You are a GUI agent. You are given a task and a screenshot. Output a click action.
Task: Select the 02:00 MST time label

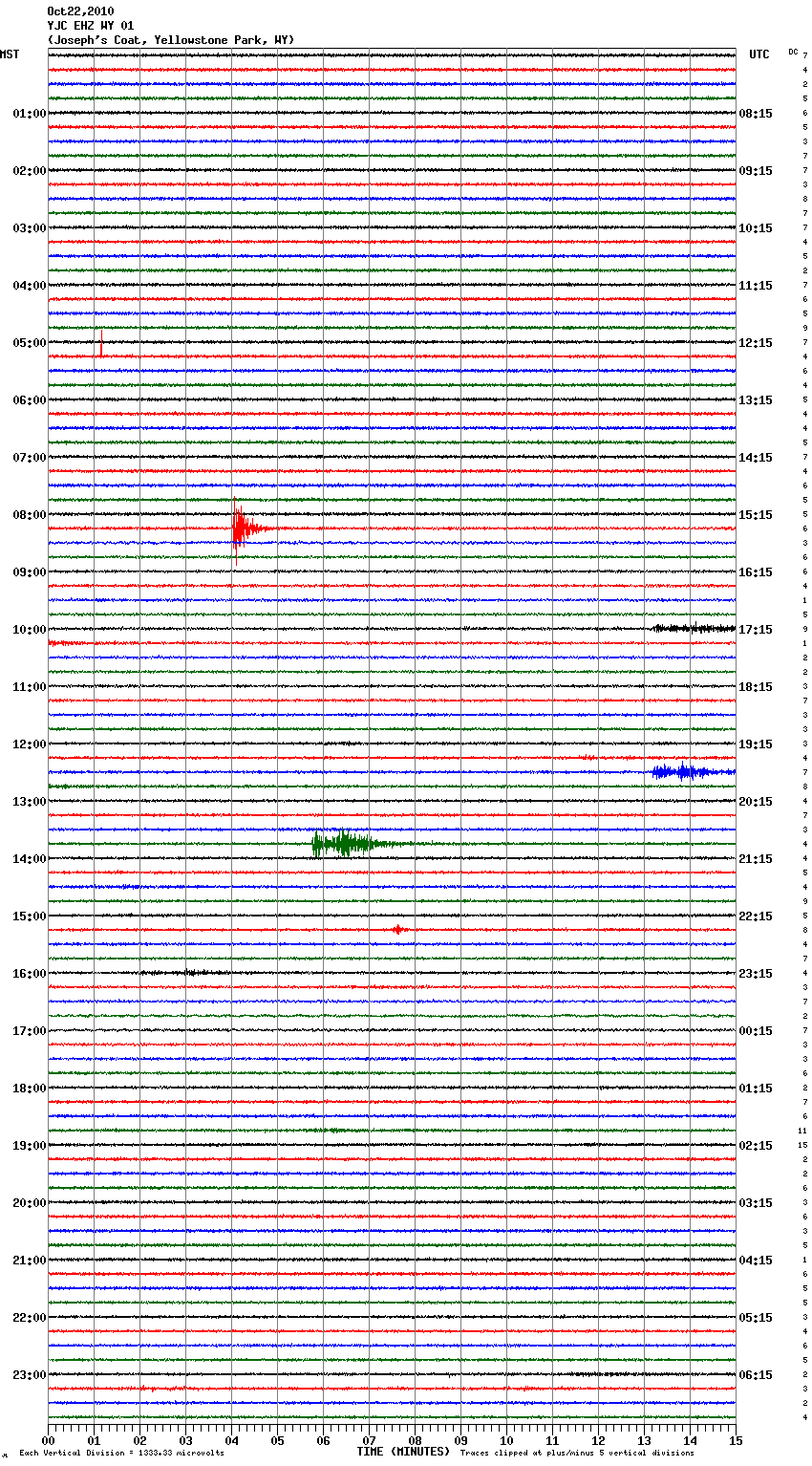click(29, 171)
